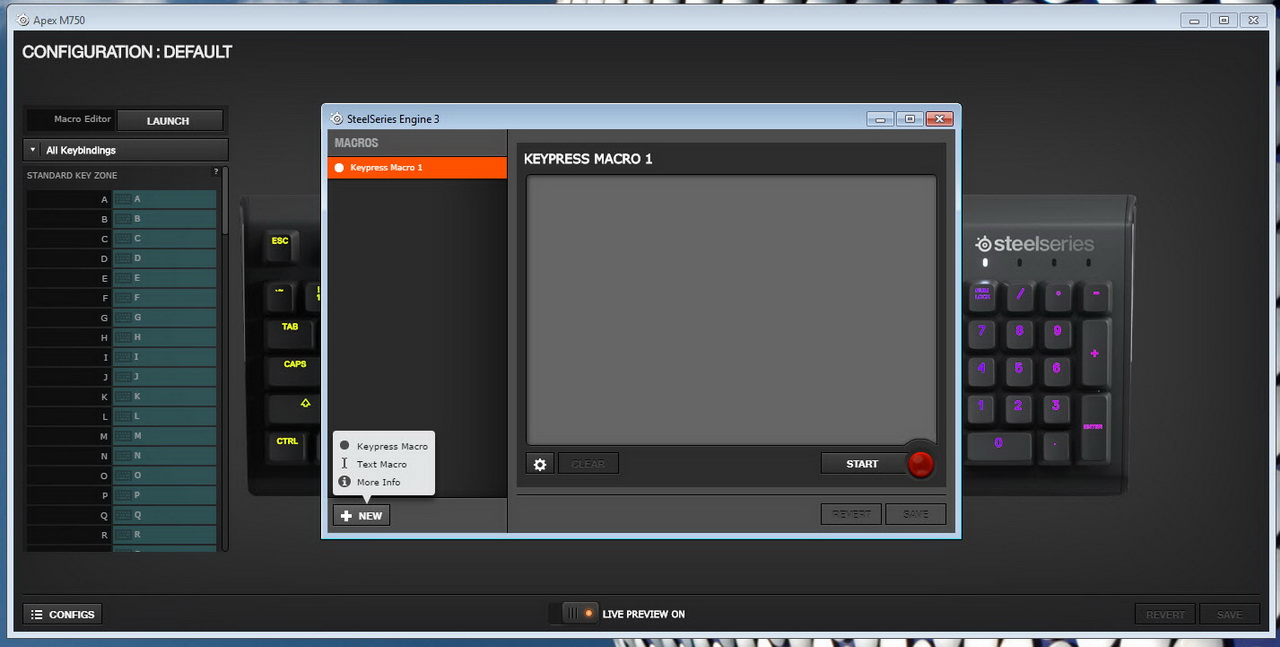Click the numpad 7 key
Screen dimensions: 1280x647
coord(982,333)
